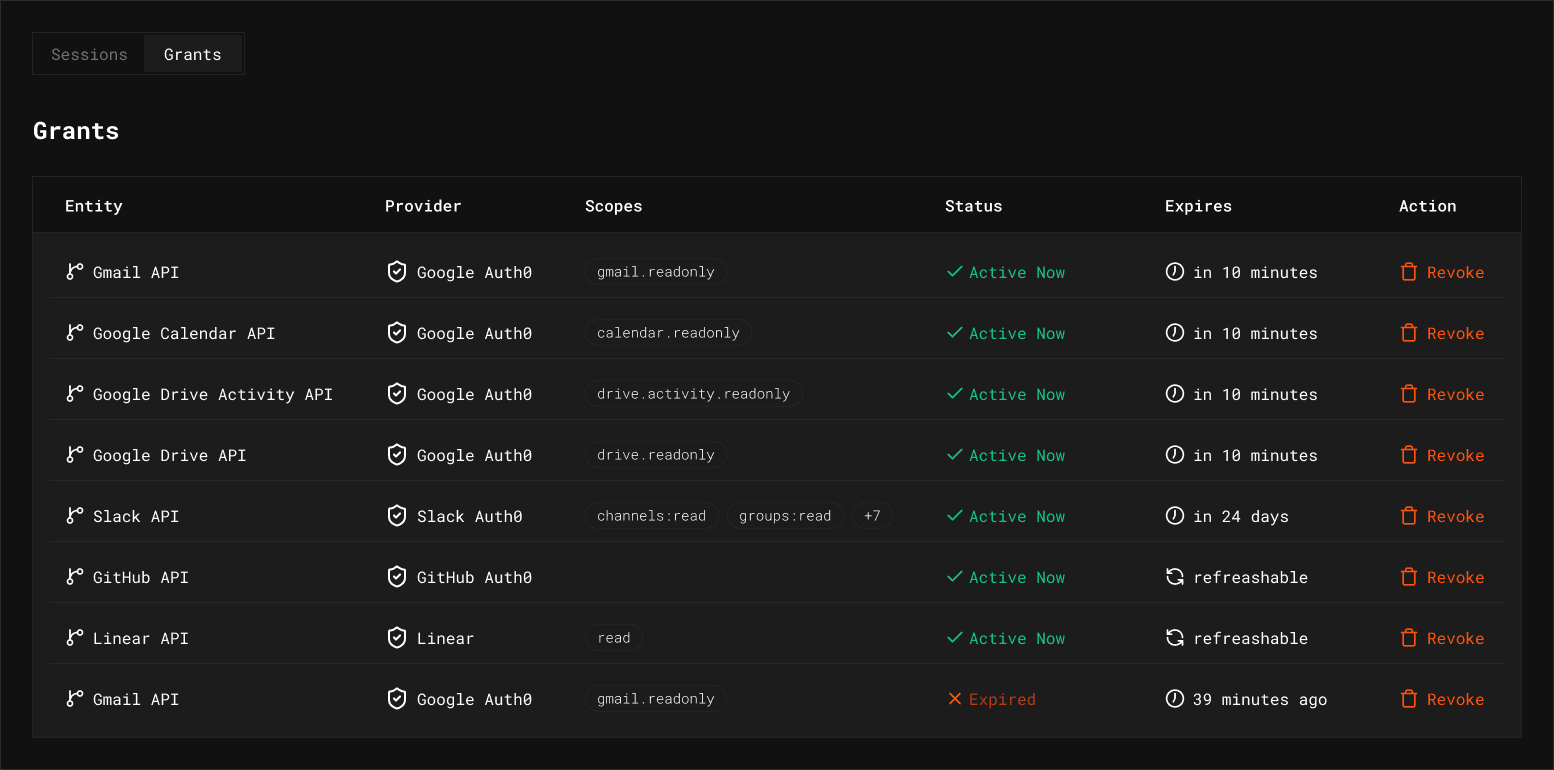Switch to the Sessions tab
1554x770 pixels.
coord(89,55)
